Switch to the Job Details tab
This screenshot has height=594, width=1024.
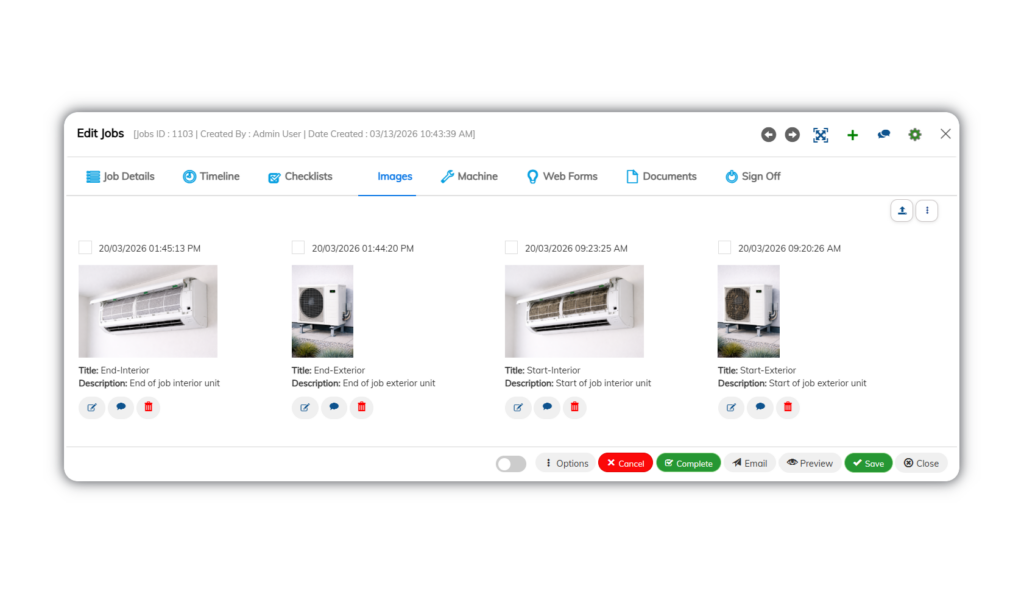[121, 176]
